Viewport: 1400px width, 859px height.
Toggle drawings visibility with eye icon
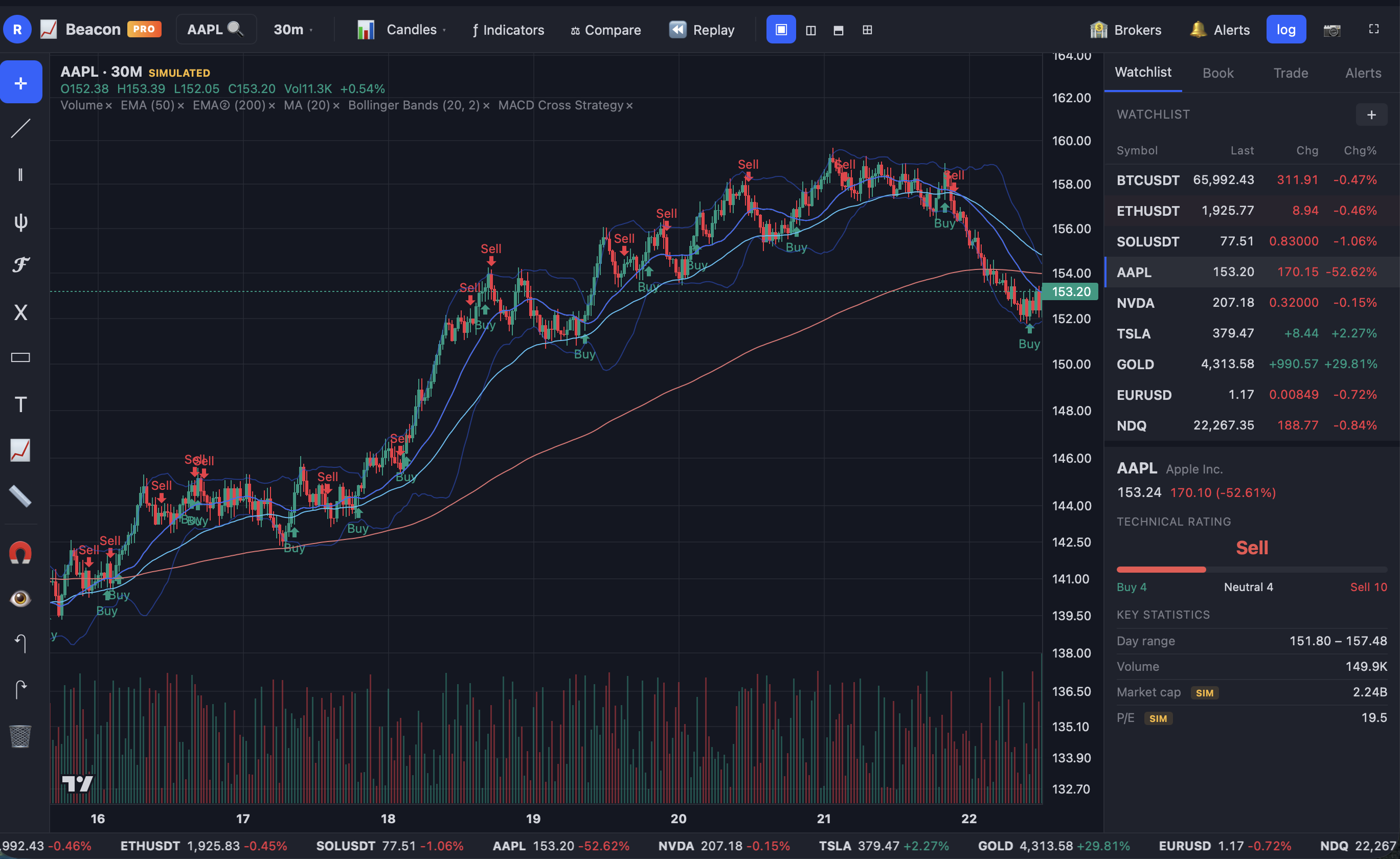click(21, 598)
